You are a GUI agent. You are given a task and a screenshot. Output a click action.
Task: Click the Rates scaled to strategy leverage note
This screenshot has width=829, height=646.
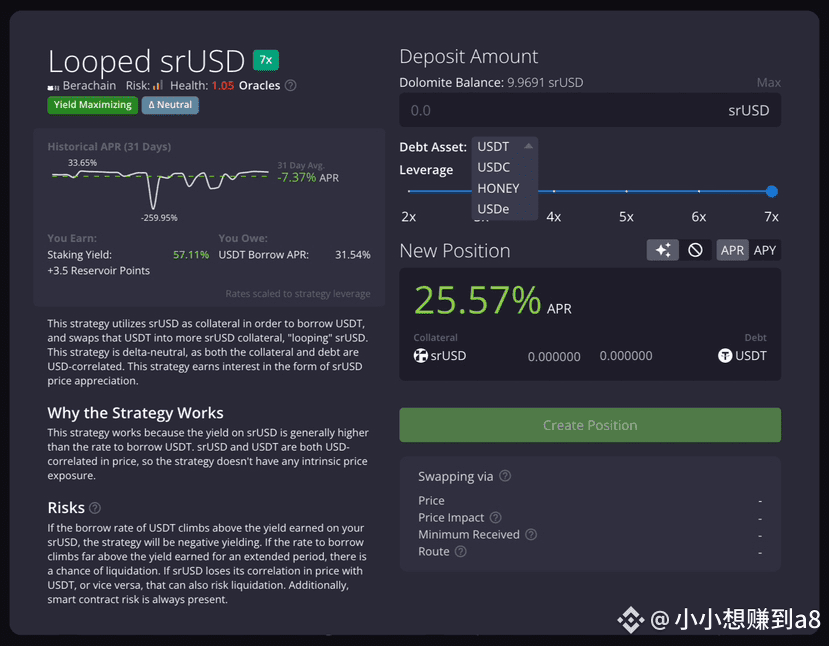[298, 293]
